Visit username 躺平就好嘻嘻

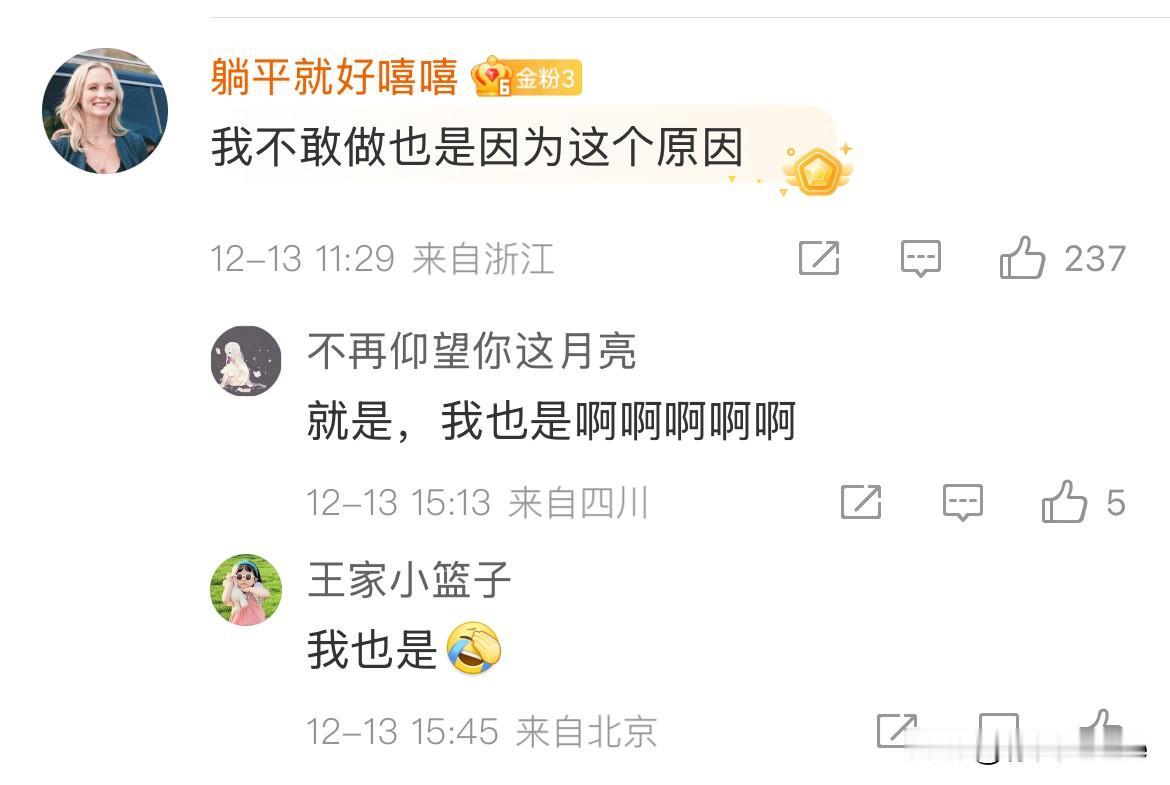(x=334, y=77)
